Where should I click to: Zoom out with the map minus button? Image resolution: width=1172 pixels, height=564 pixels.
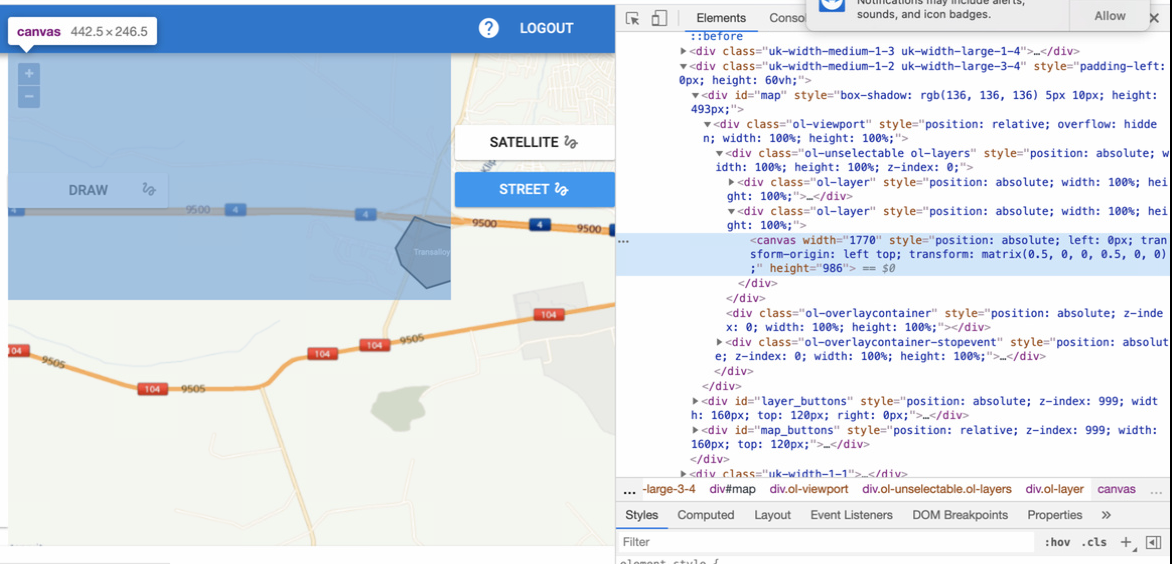(x=28, y=96)
